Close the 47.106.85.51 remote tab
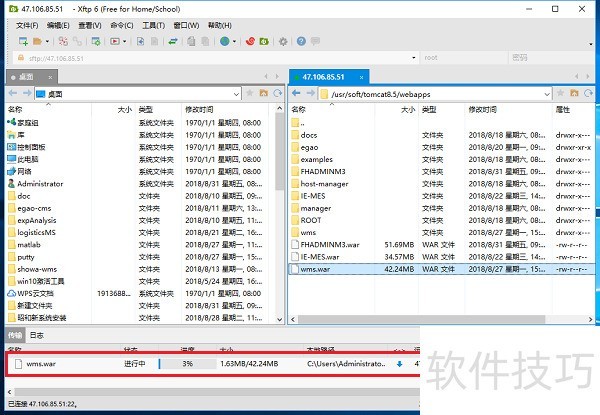Image resolution: width=600 pixels, height=415 pixels. tap(361, 77)
